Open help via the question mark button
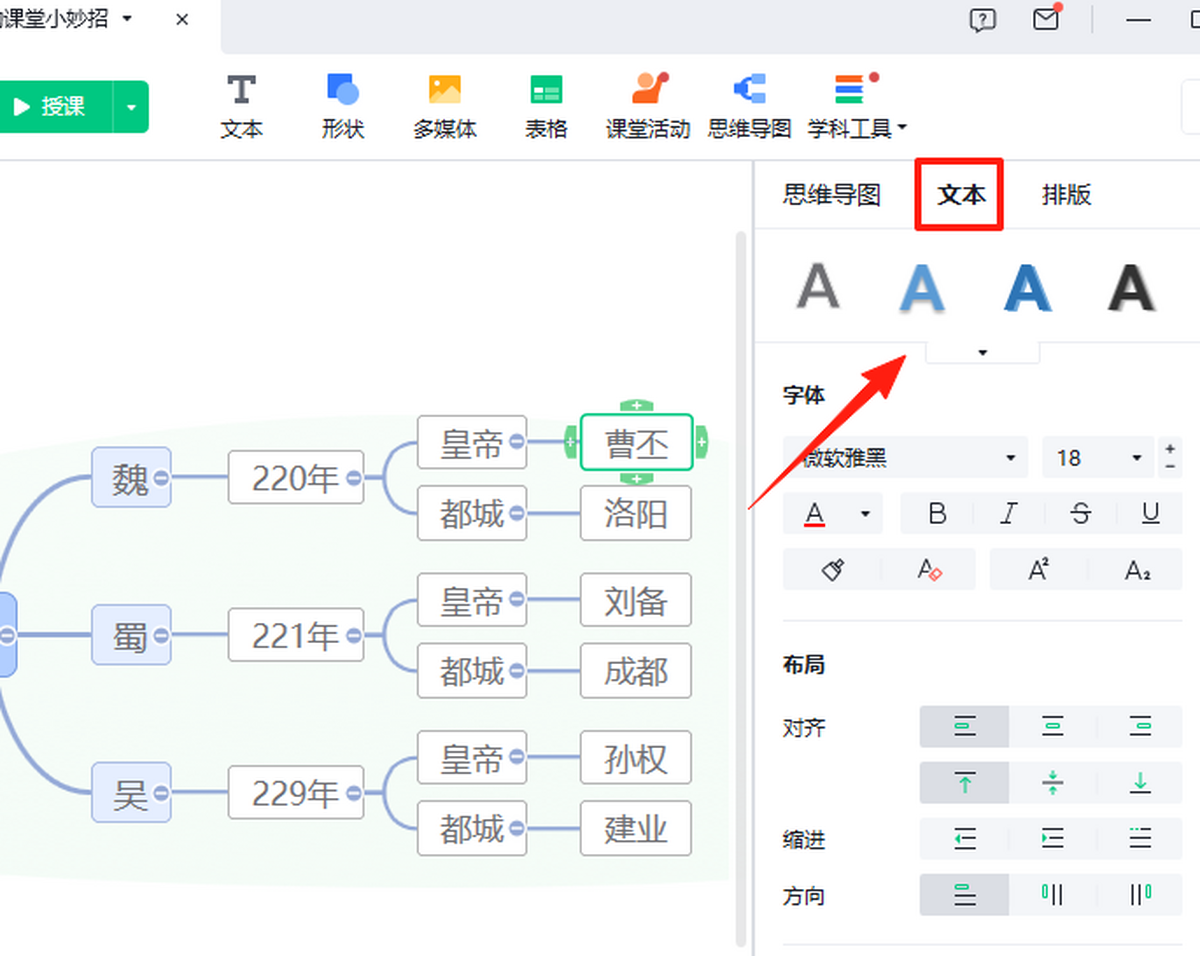This screenshot has width=1200, height=956. [982, 19]
